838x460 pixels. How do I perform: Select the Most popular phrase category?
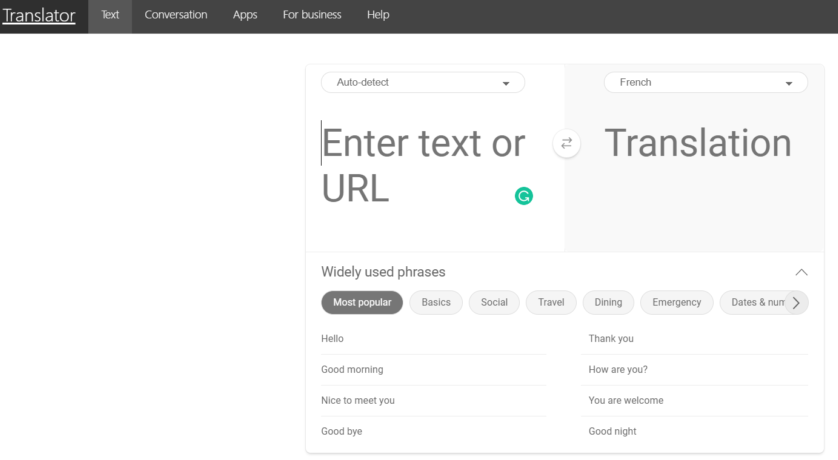point(362,302)
